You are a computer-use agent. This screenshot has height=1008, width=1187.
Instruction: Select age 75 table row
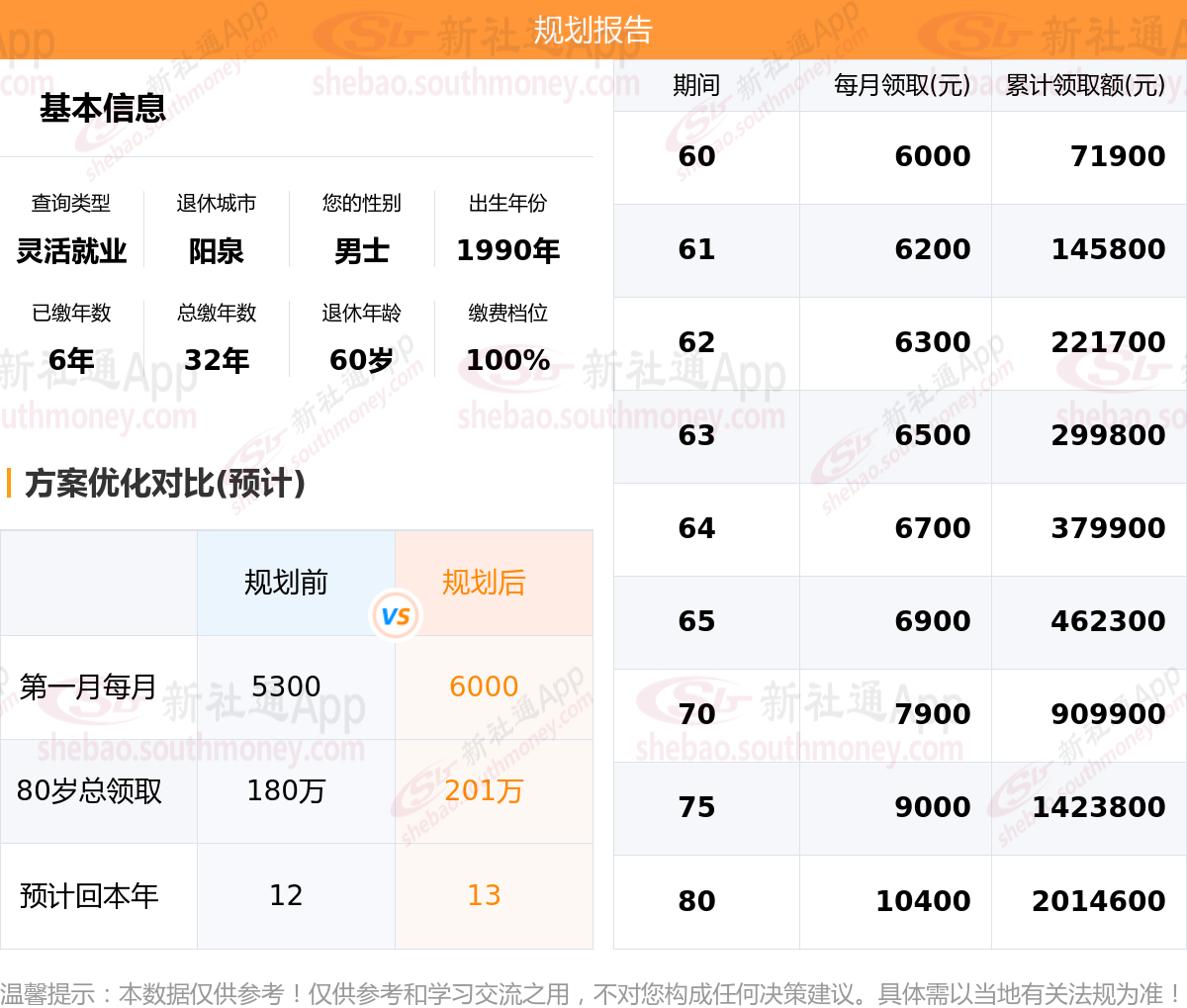(900, 808)
